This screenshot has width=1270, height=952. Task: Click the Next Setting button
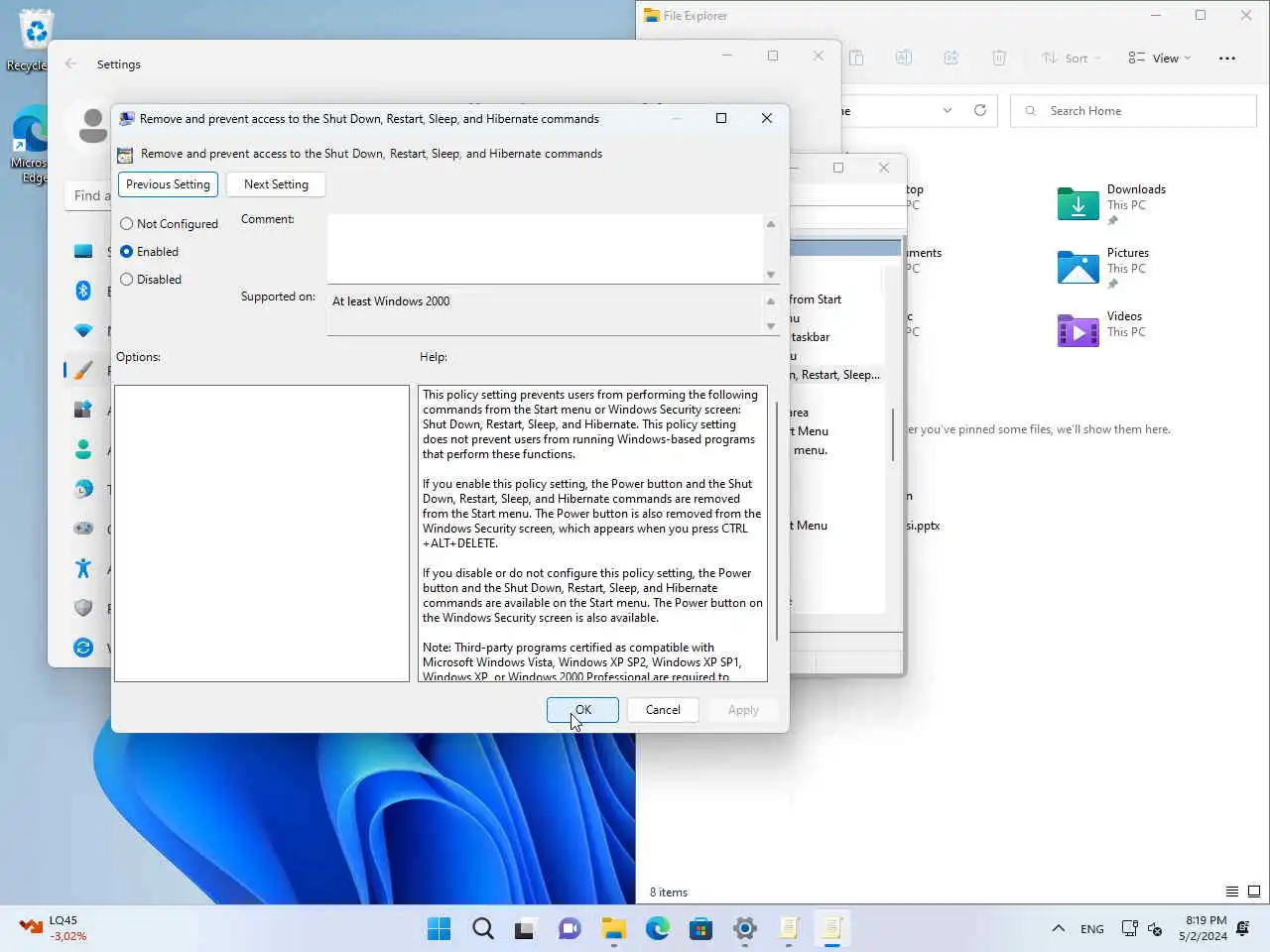pos(276,184)
